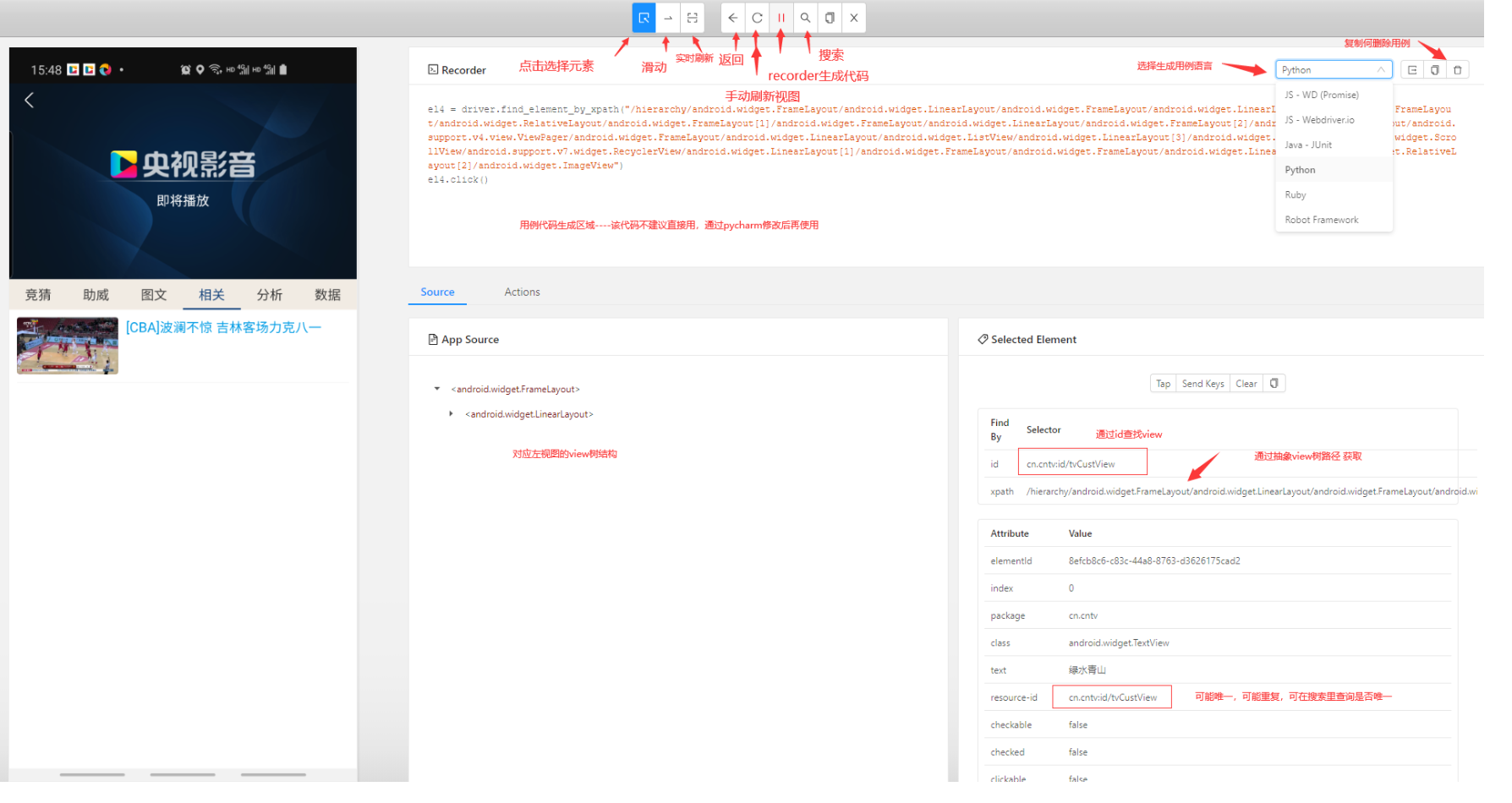
Task: Choose Java - JUnit language option
Action: click(1334, 145)
